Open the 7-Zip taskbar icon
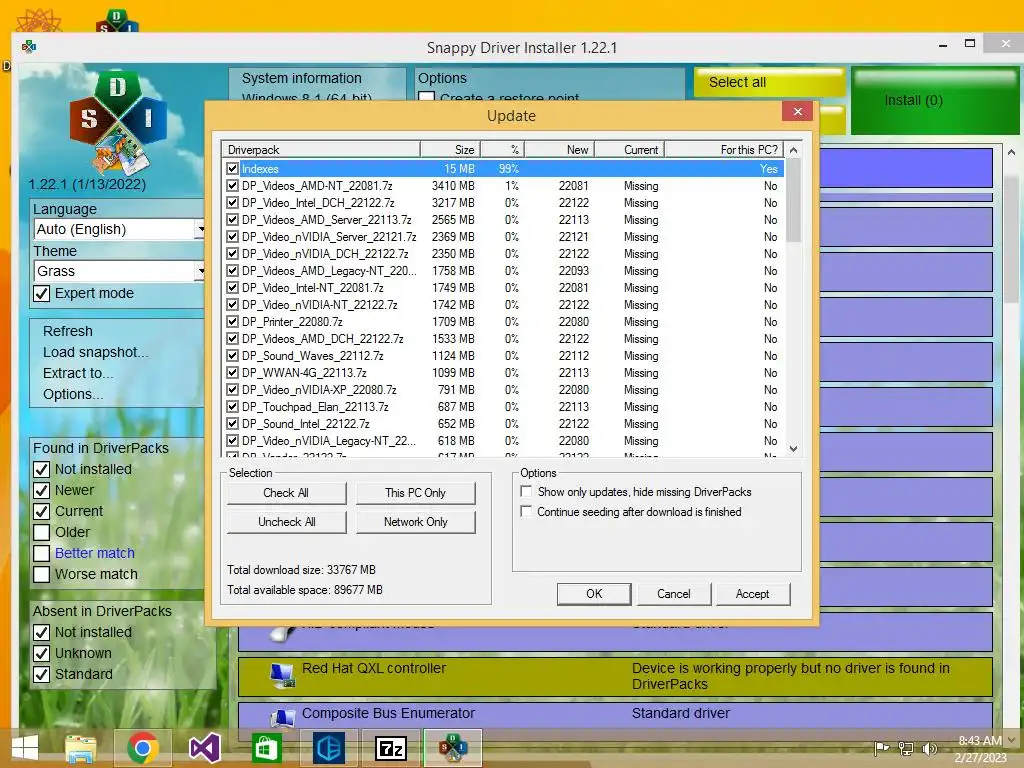The image size is (1024, 768). pyautogui.click(x=391, y=748)
